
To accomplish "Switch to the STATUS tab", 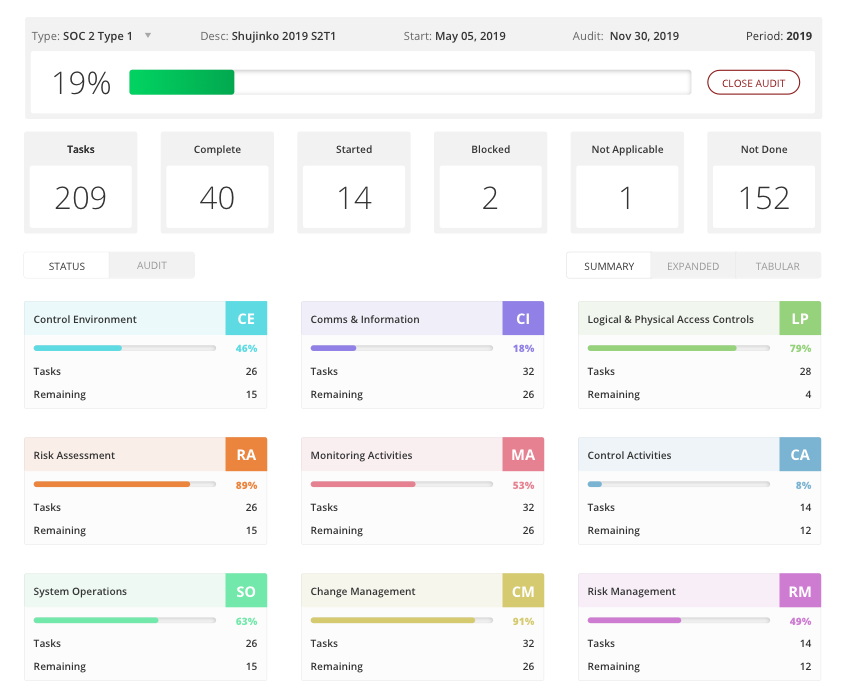I will tap(66, 266).
